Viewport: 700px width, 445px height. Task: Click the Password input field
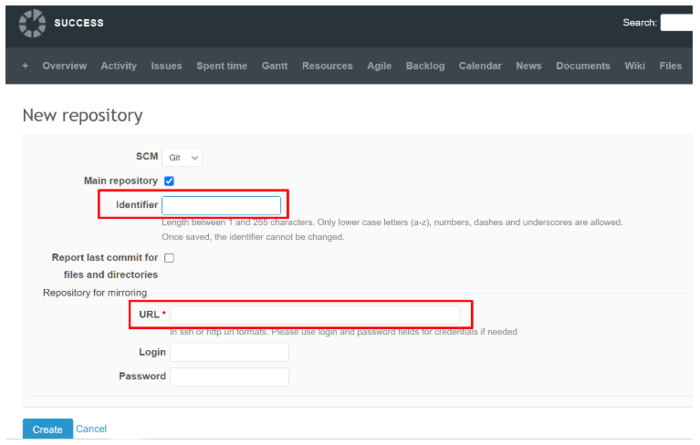tap(229, 377)
